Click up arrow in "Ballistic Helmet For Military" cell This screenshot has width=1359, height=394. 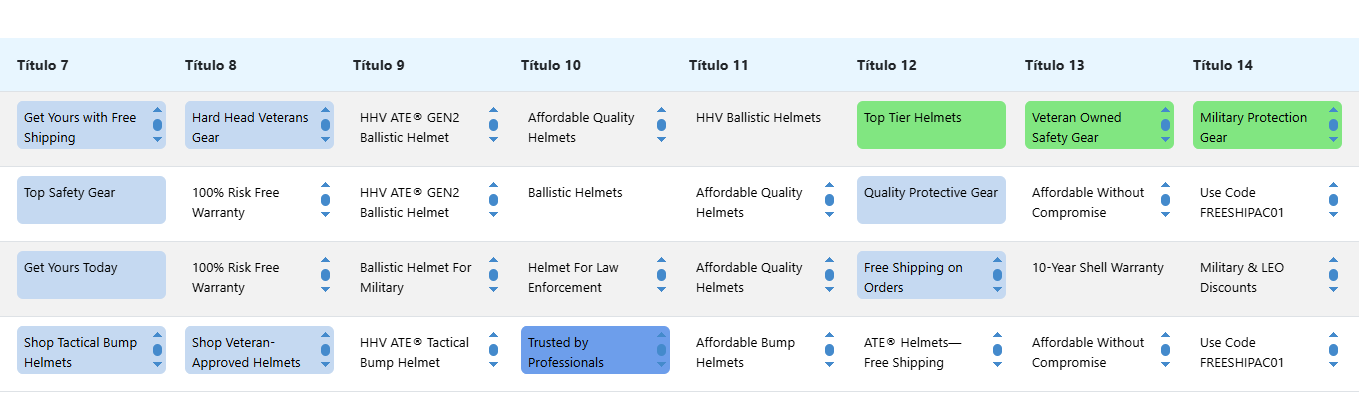(x=493, y=260)
